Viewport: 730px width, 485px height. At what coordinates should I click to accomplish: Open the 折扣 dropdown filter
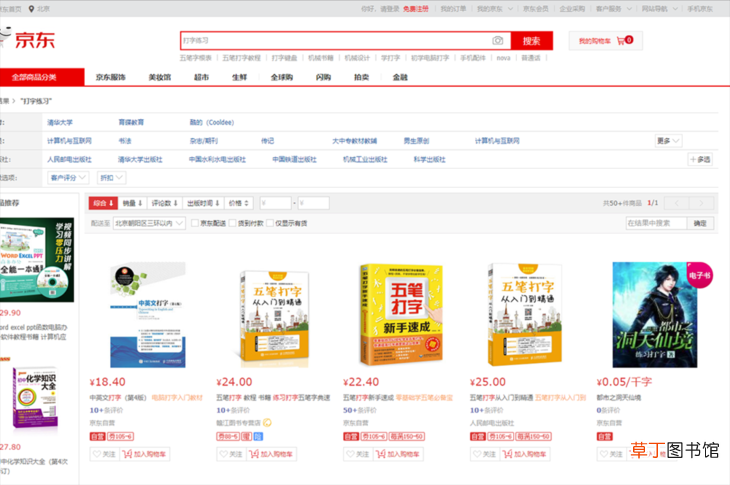pos(111,178)
